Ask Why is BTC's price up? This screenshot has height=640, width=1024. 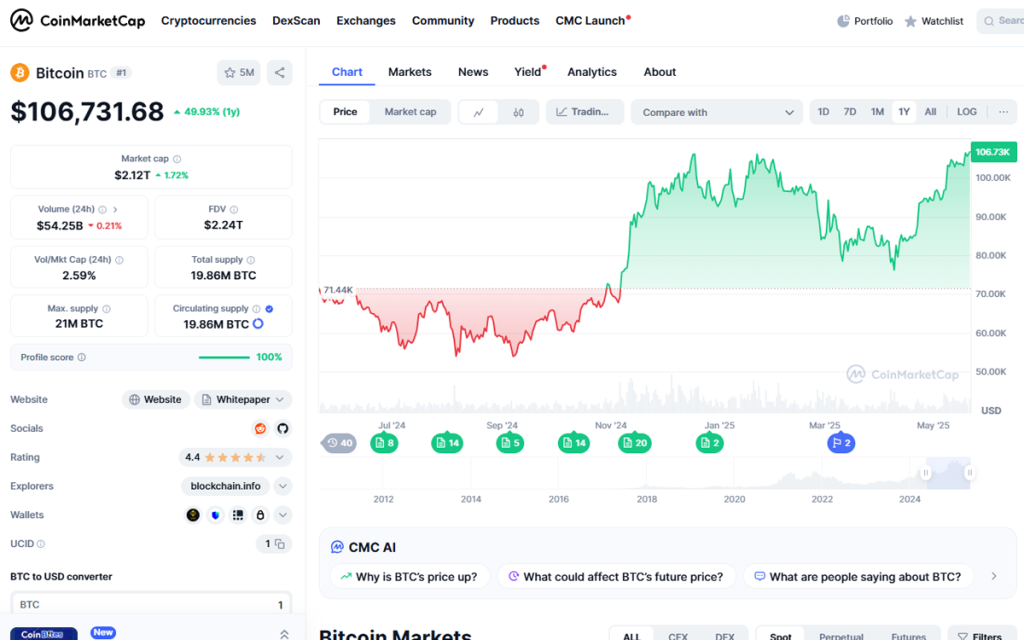pyautogui.click(x=409, y=577)
